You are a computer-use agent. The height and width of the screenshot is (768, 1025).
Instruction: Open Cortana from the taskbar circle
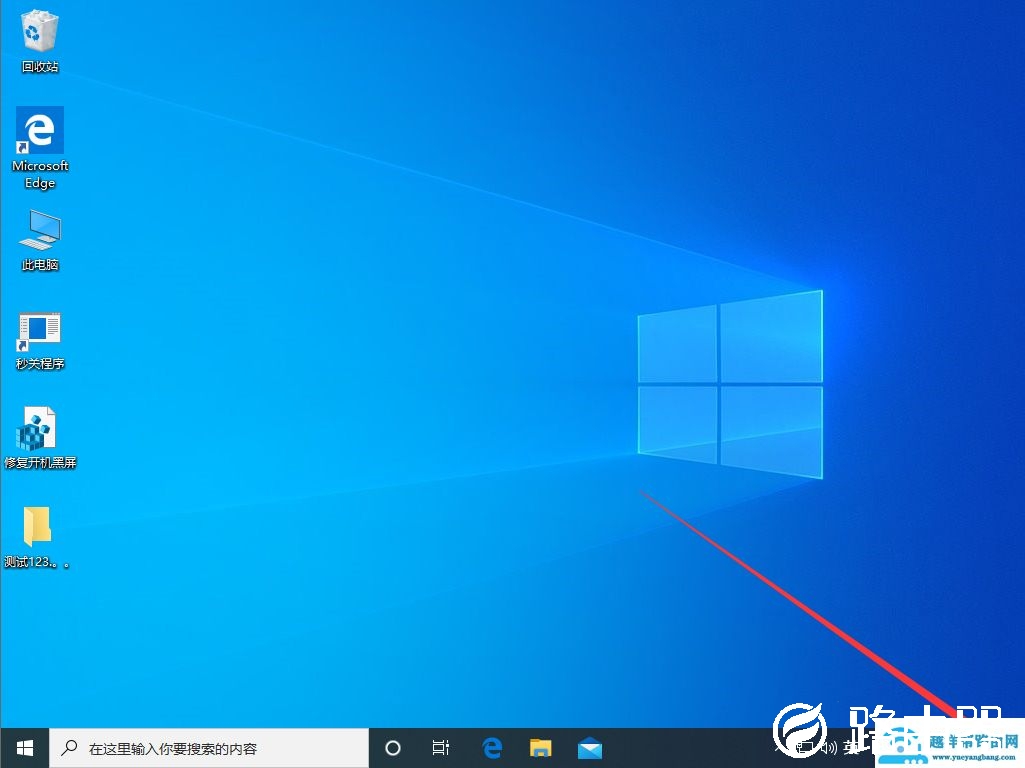click(393, 748)
